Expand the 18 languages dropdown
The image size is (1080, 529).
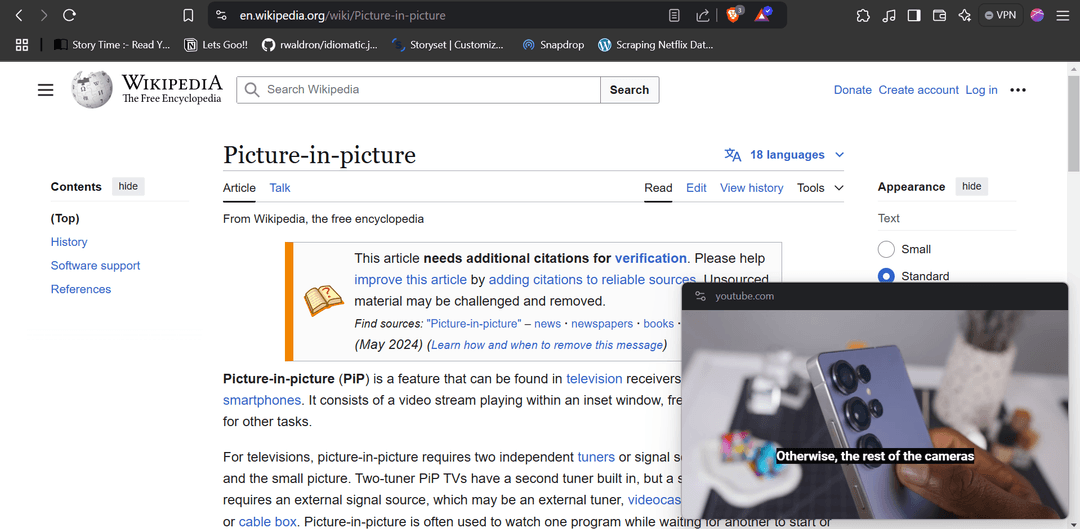[x=784, y=155]
